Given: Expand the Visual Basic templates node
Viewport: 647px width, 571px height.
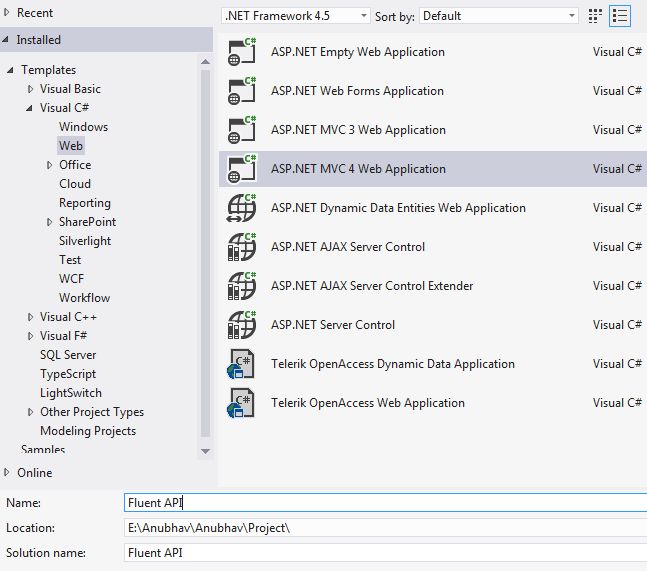Looking at the screenshot, I should click(x=31, y=89).
